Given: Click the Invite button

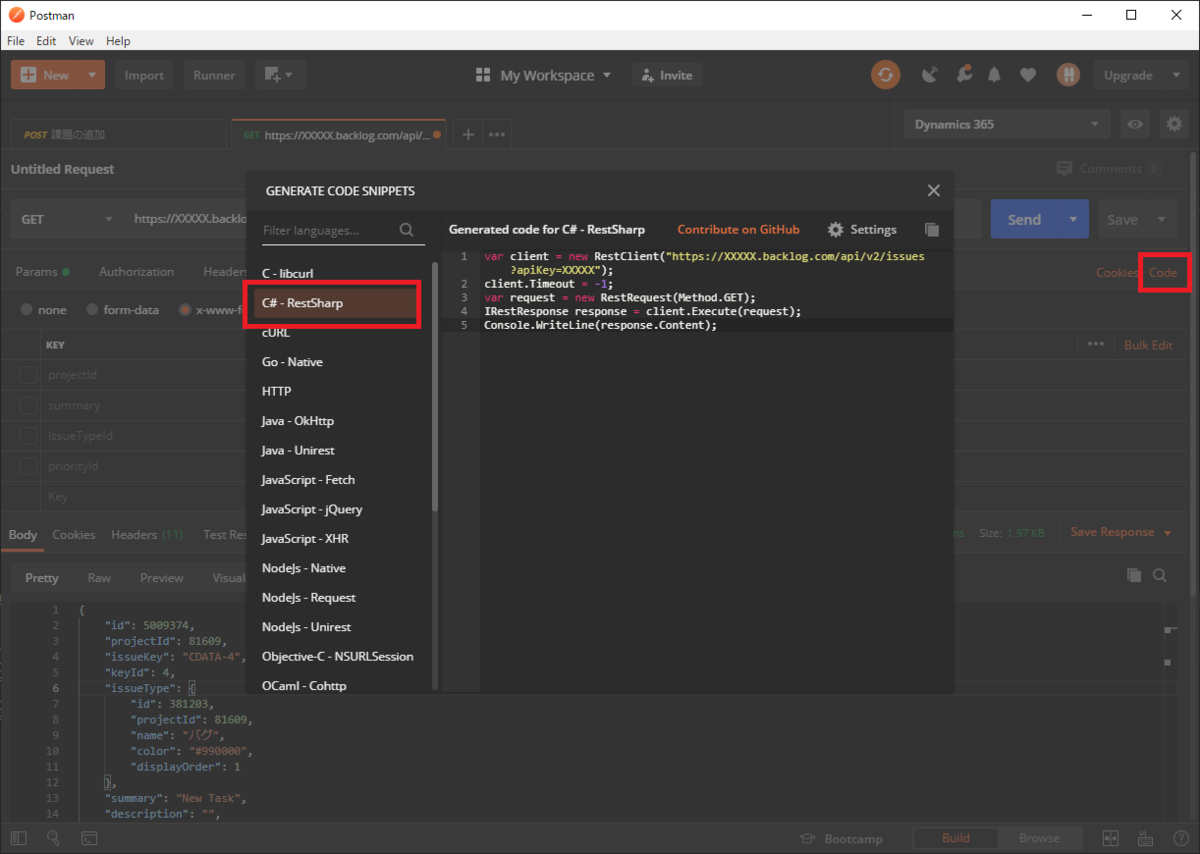Looking at the screenshot, I should point(667,75).
